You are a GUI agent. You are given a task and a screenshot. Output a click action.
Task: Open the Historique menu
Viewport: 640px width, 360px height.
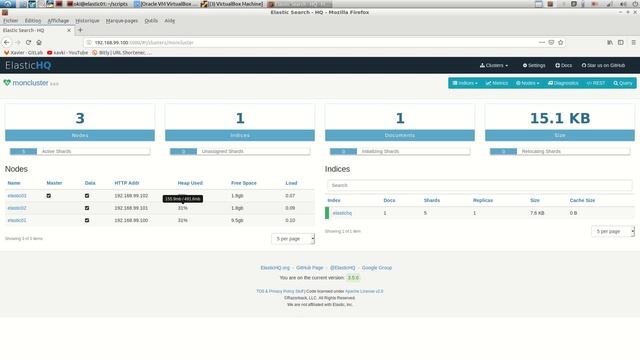pos(87,20)
